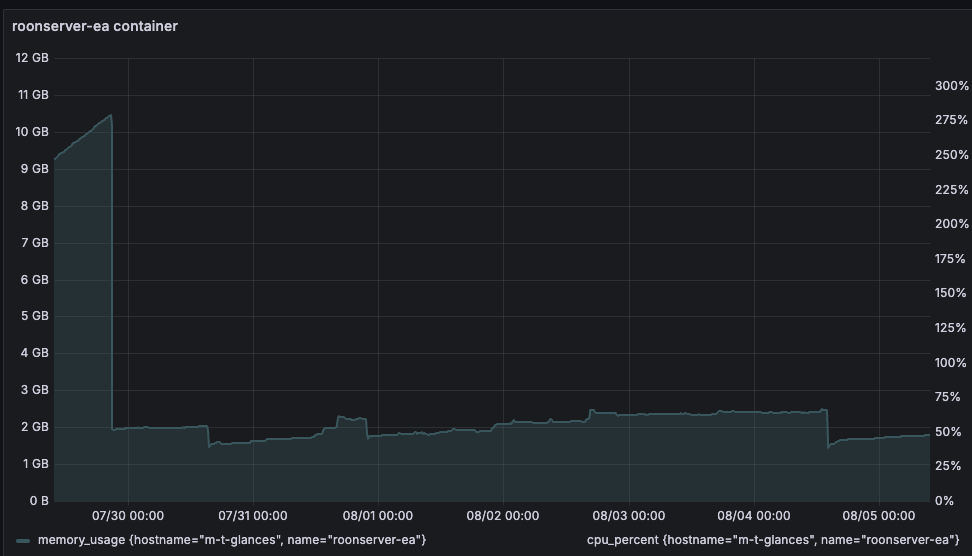This screenshot has height=556, width=972.
Task: Click the 08/01 00:00 time axis label
Action: [377, 516]
